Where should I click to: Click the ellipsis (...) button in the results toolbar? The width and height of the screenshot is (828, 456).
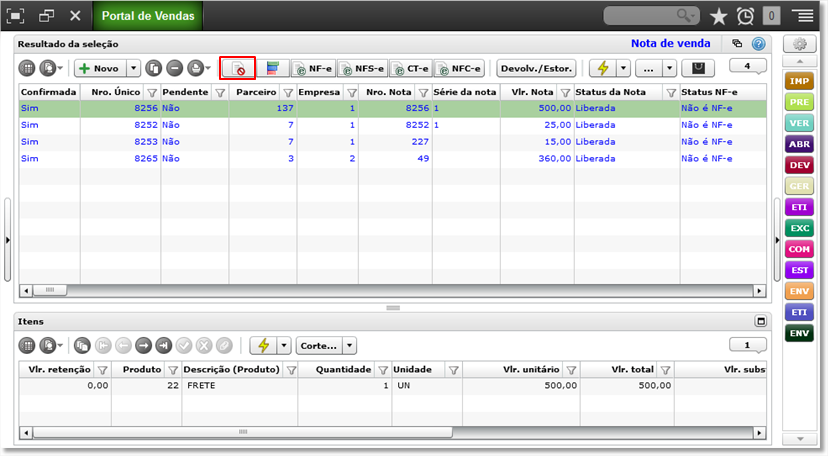click(649, 68)
